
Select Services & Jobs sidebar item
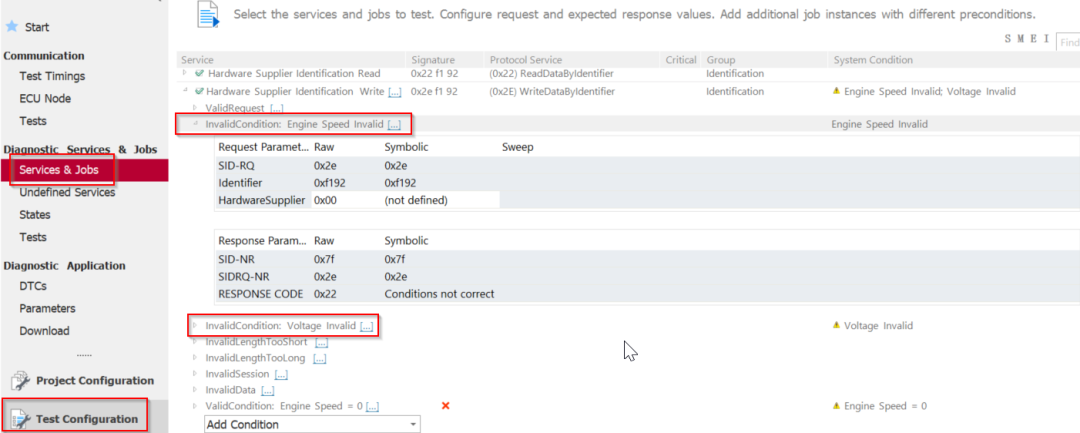click(84, 170)
